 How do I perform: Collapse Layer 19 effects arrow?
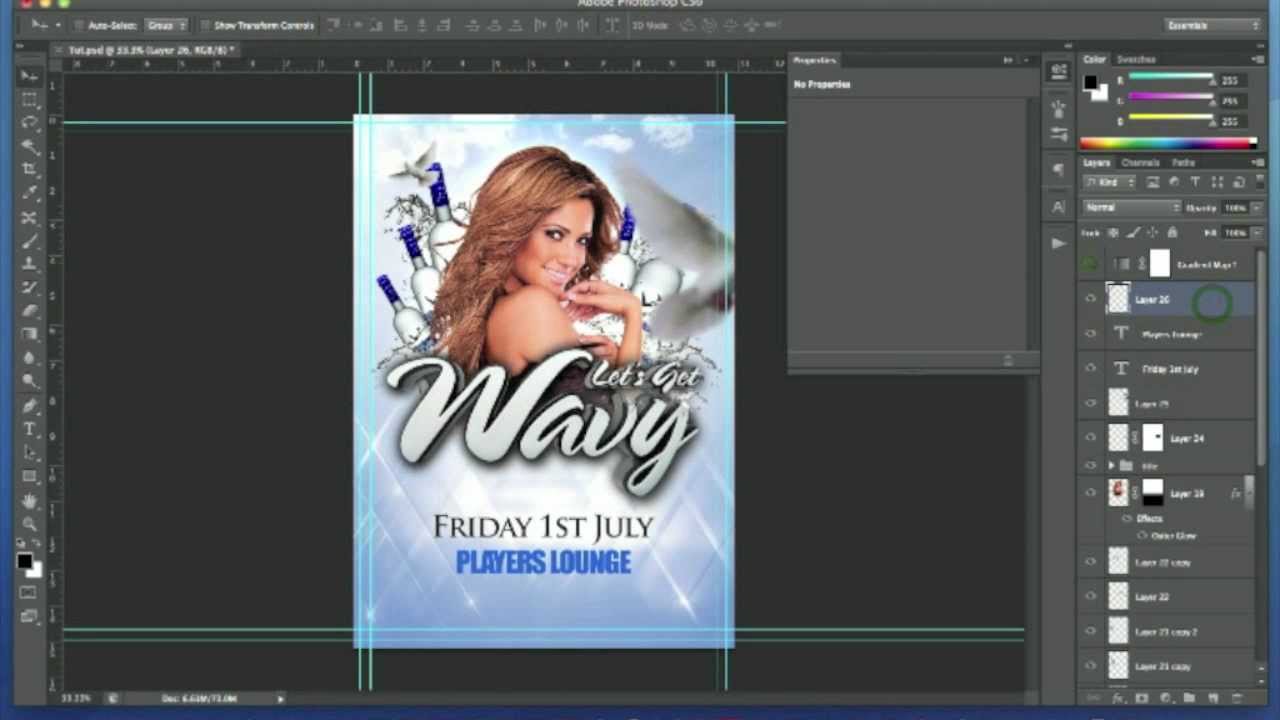click(x=1250, y=493)
